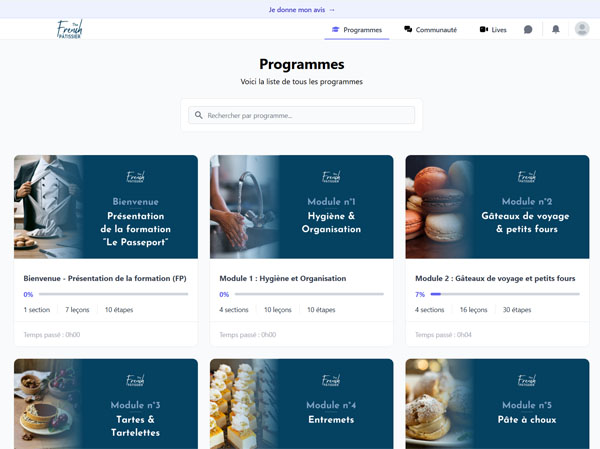Image resolution: width=600 pixels, height=449 pixels.
Task: Click title 'Module 2 : Gâteaux de voyage et petits fours'
Action: coord(495,278)
